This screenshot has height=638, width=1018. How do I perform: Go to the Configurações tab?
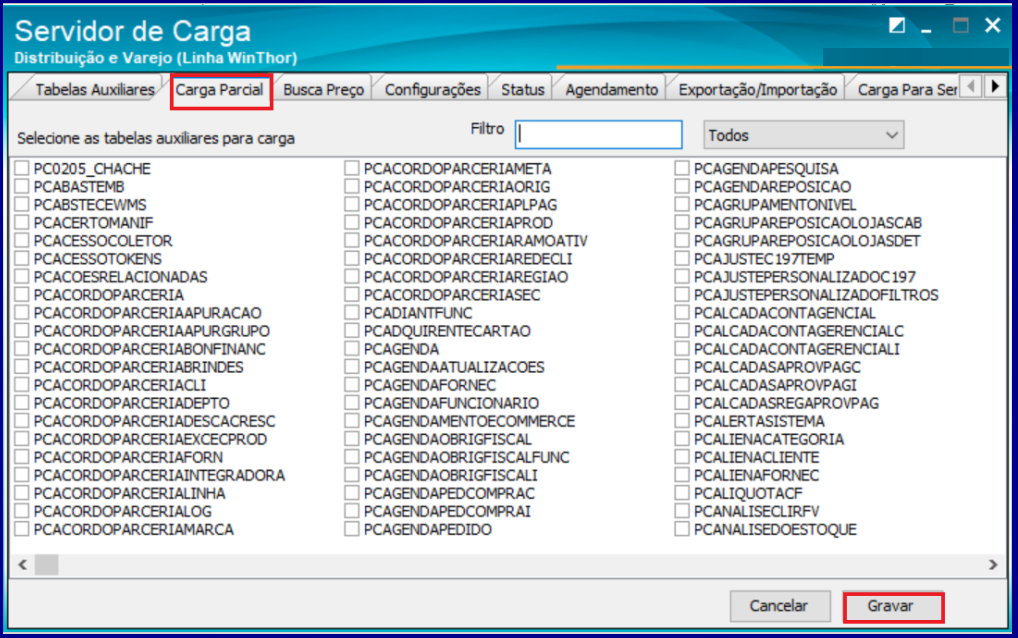click(432, 90)
